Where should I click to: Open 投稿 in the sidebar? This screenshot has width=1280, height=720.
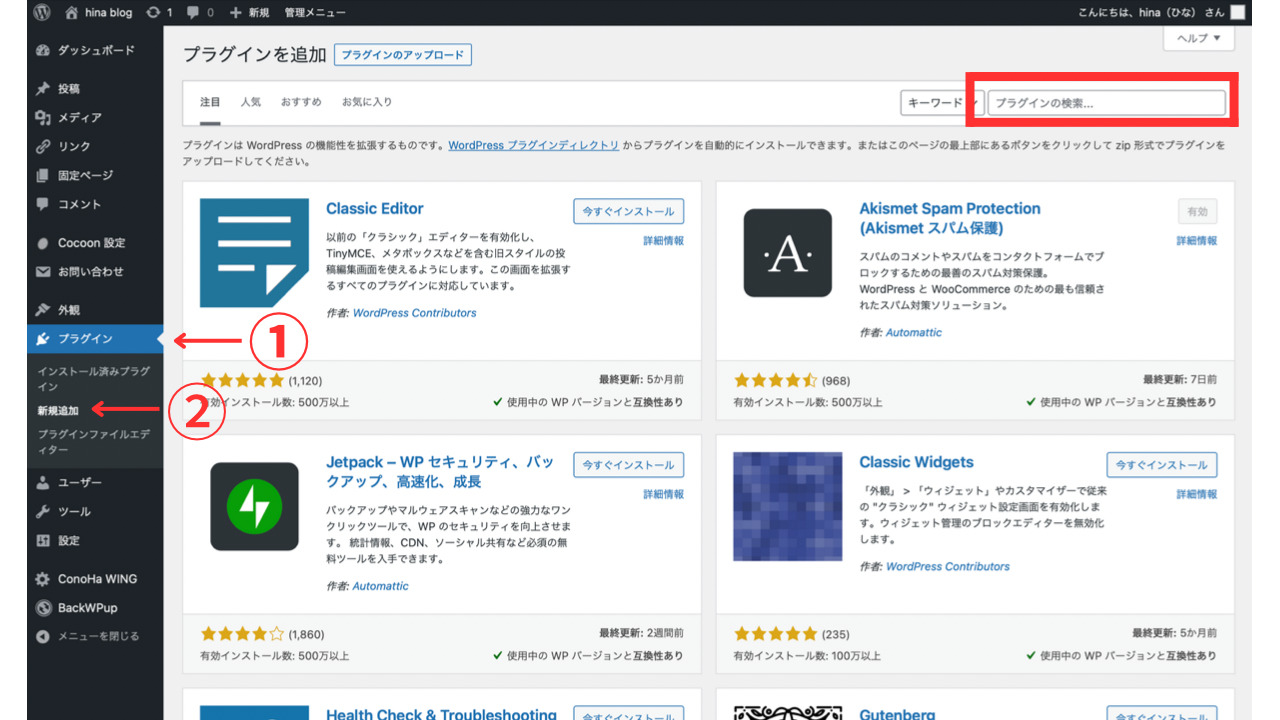(95, 88)
